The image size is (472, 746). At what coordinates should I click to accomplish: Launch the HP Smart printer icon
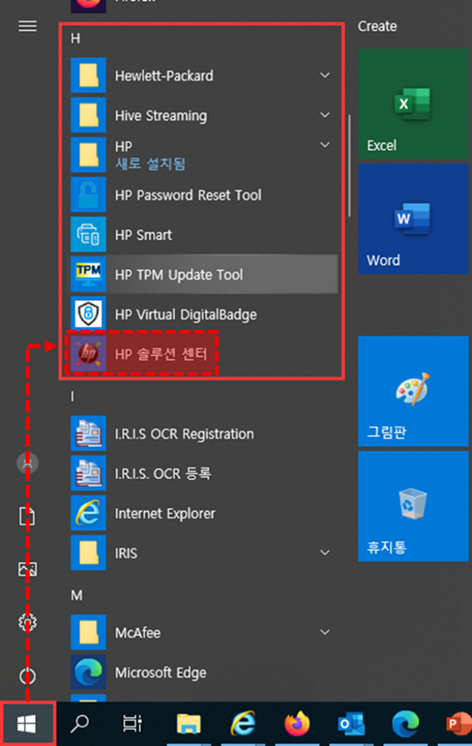(88, 235)
